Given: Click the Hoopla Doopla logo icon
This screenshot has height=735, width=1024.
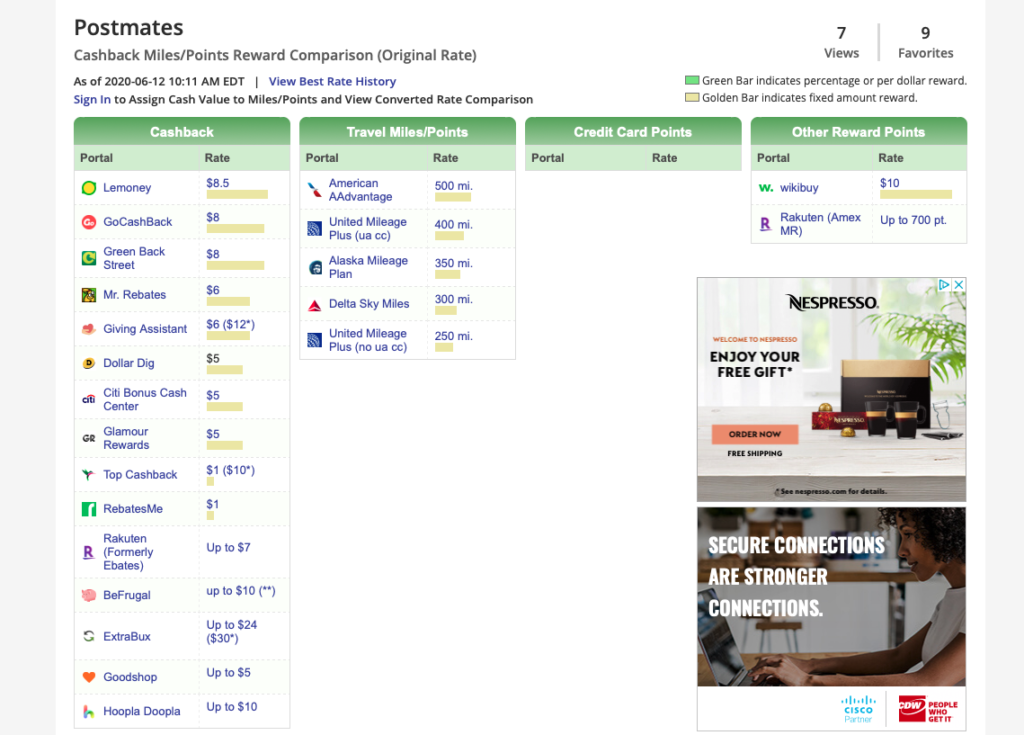Looking at the screenshot, I should [89, 711].
